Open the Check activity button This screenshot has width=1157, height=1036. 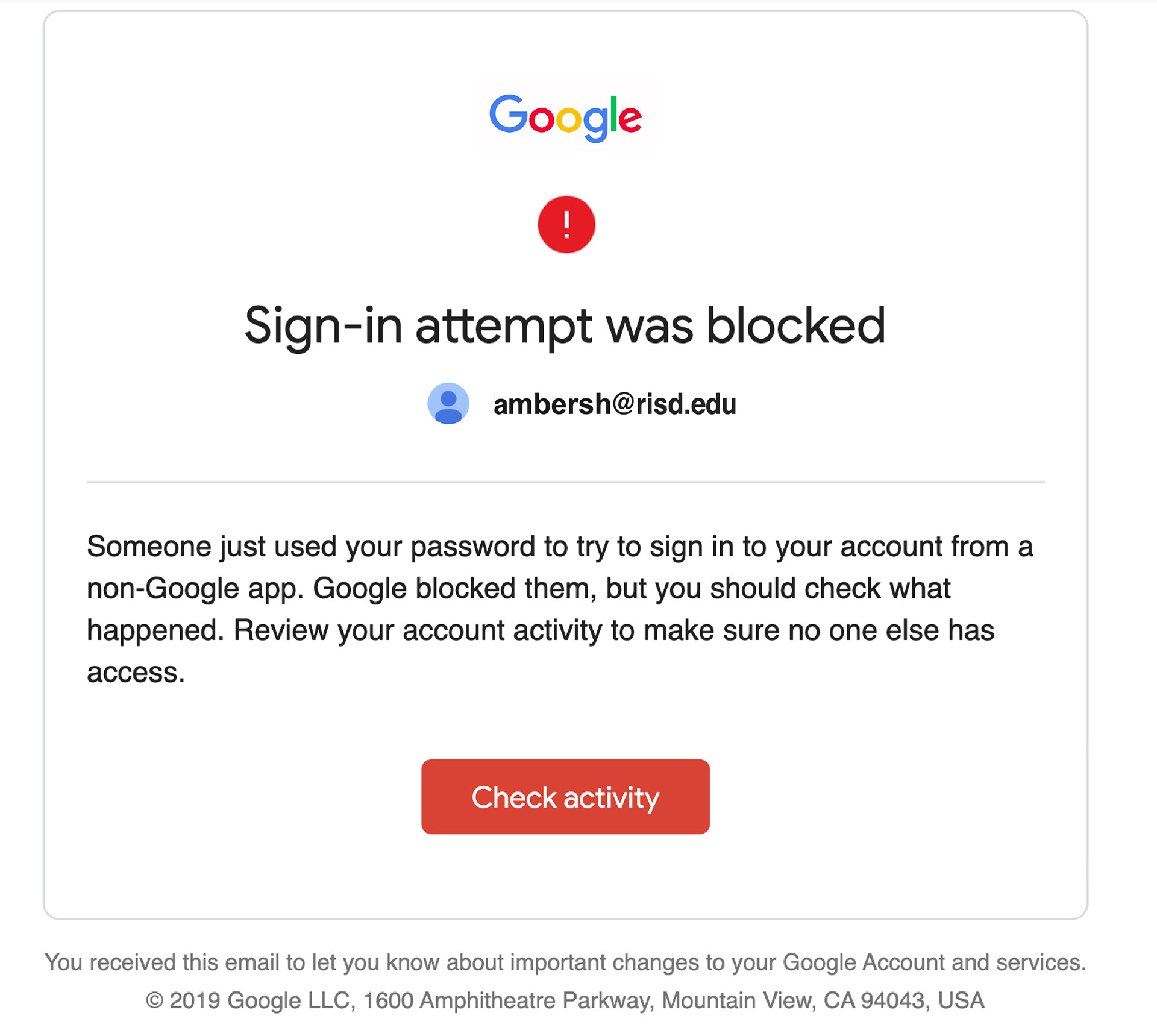pyautogui.click(x=565, y=797)
